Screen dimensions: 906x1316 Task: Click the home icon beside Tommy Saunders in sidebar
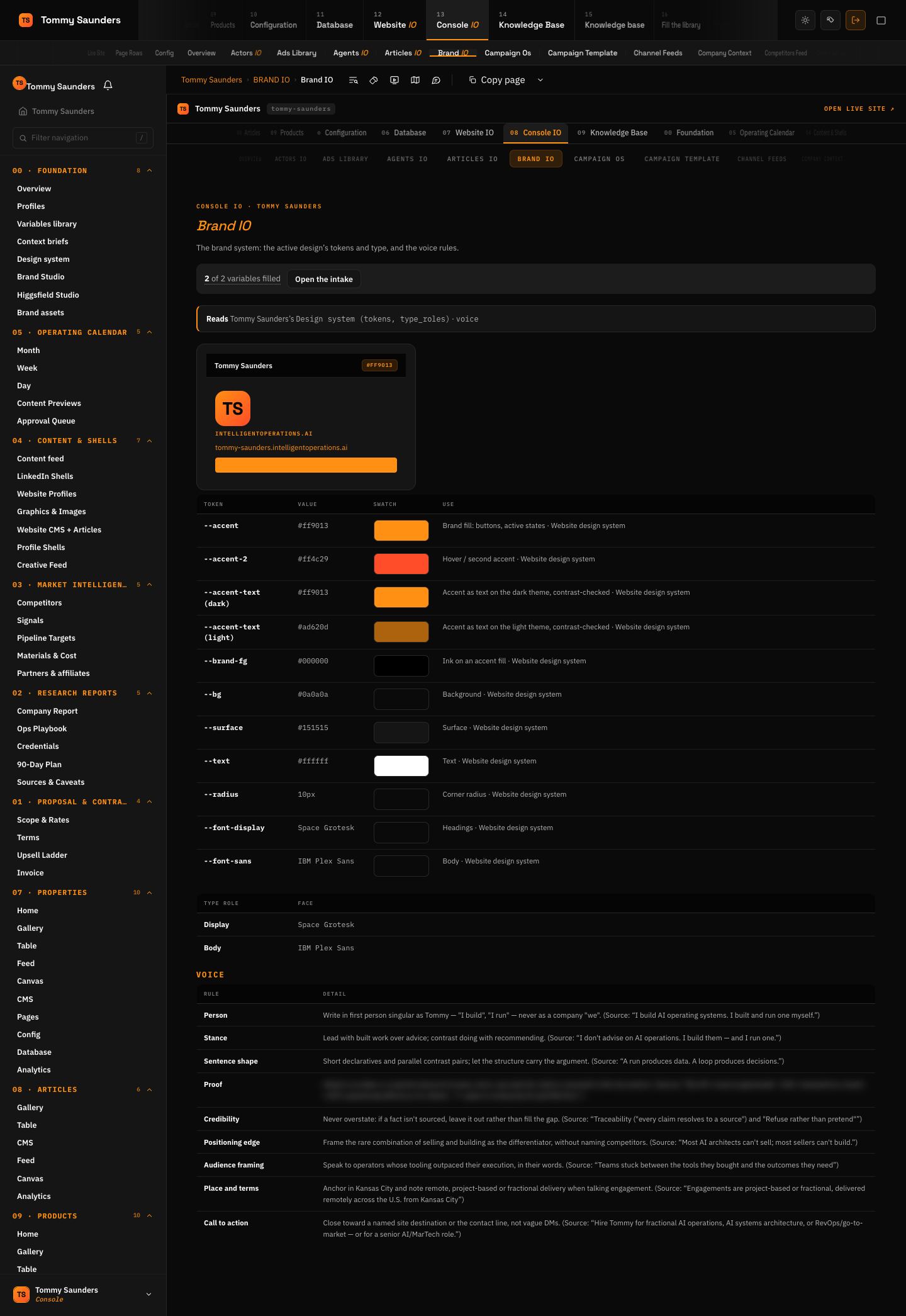click(23, 111)
